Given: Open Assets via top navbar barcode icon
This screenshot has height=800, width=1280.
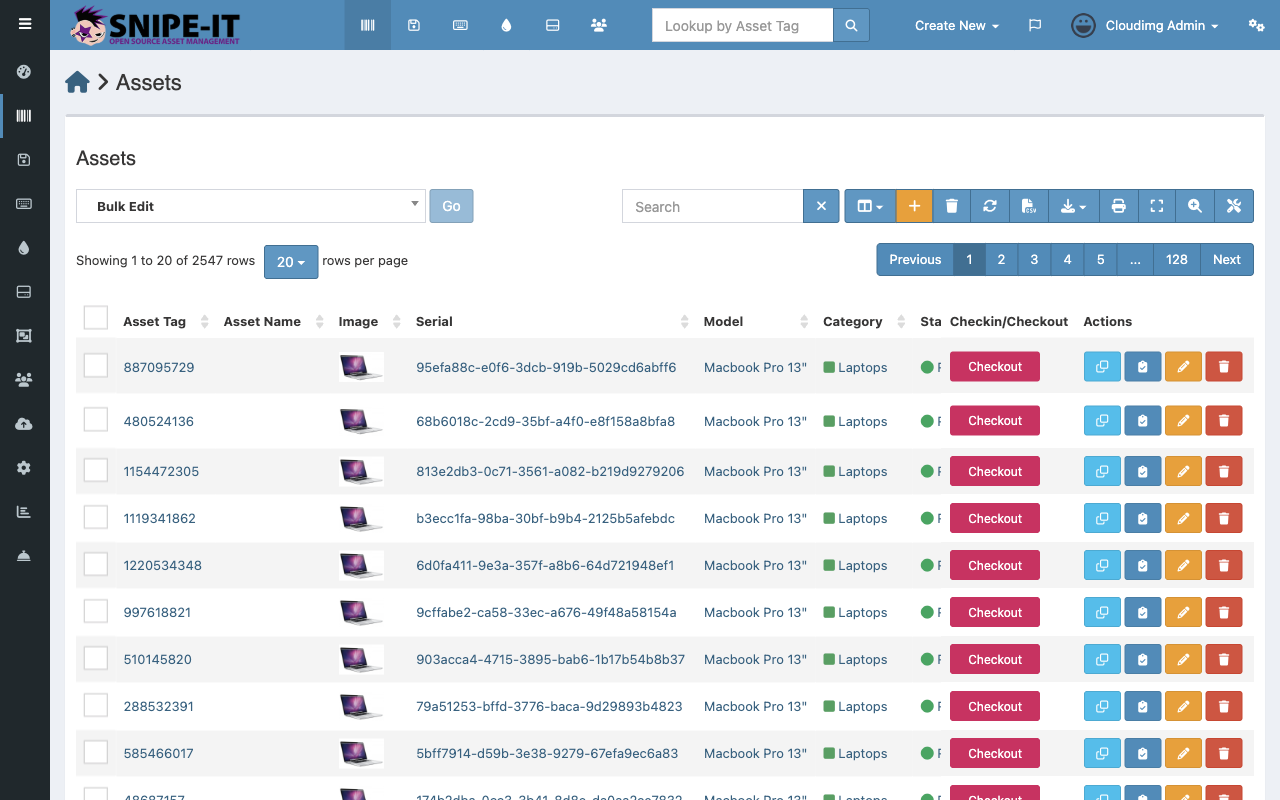Looking at the screenshot, I should [368, 25].
